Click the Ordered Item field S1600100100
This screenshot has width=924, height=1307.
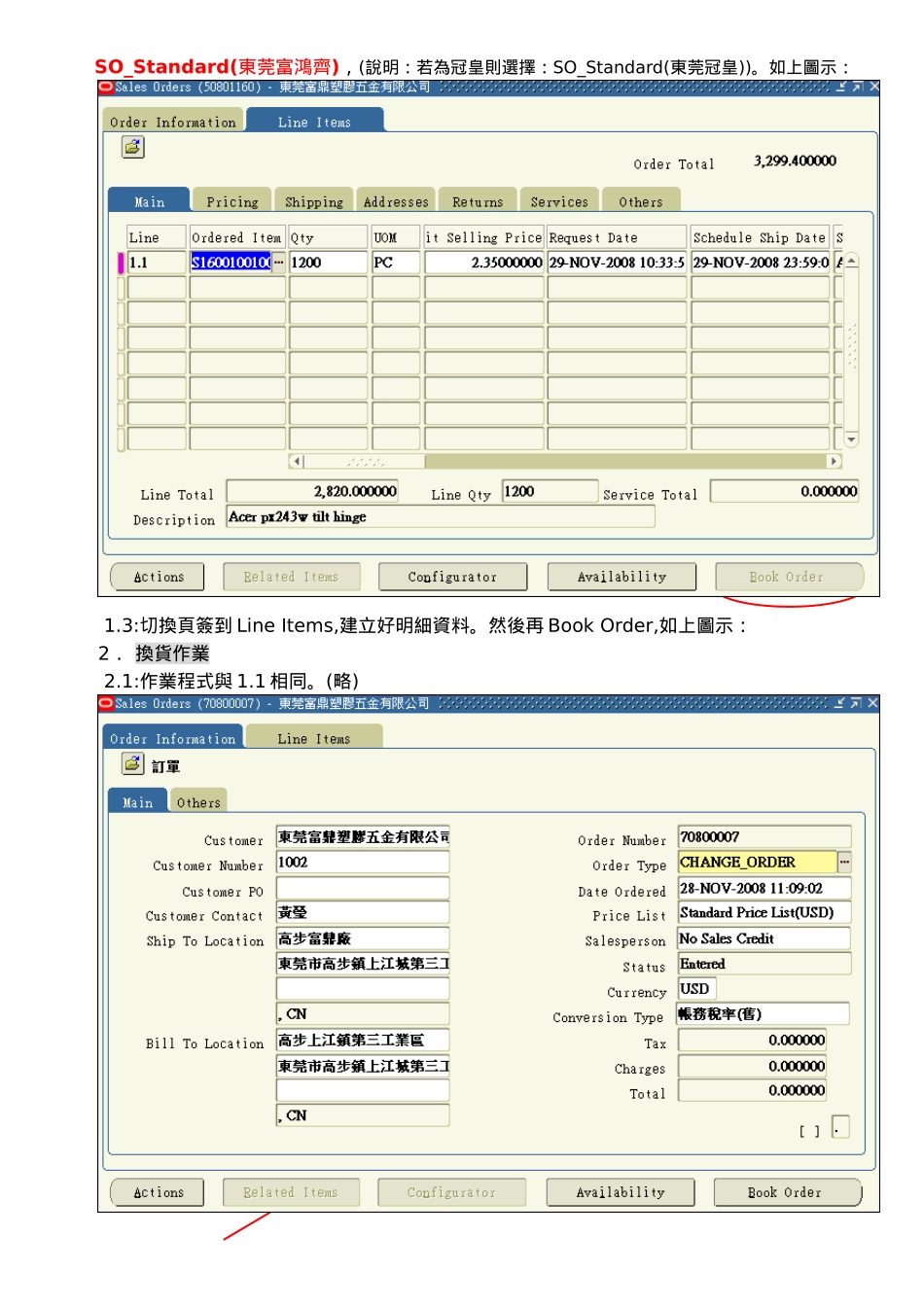(231, 263)
